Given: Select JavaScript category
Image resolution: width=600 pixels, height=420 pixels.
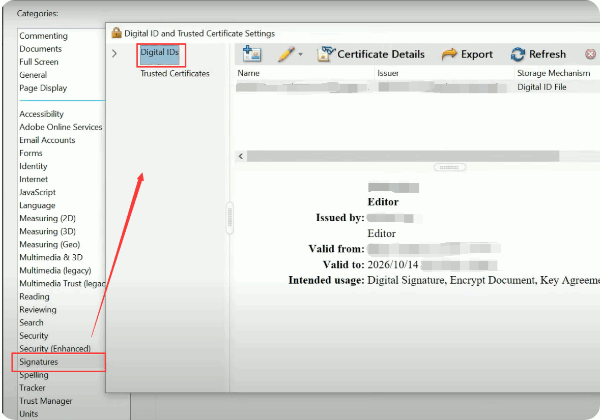Looking at the screenshot, I should coord(38,192).
